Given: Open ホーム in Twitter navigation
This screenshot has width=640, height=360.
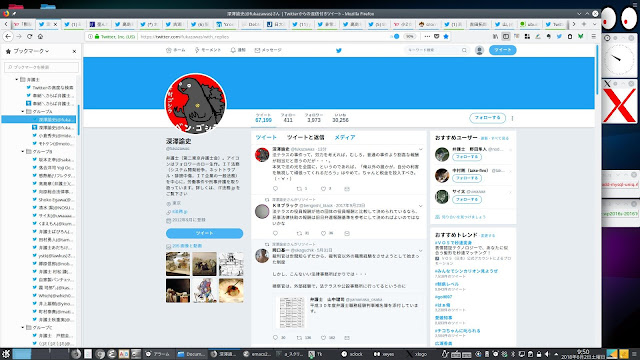Looking at the screenshot, I should [176, 50].
